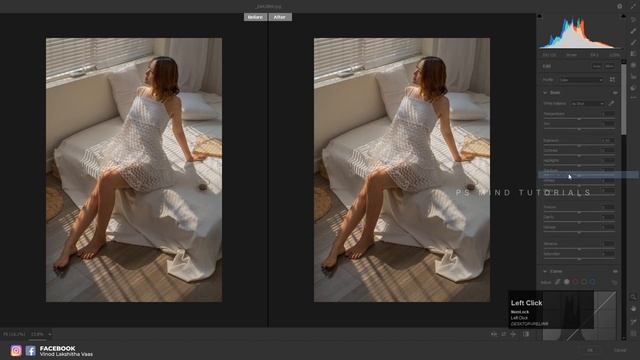Click the Before label tab
640x360 pixels.
click(x=255, y=17)
